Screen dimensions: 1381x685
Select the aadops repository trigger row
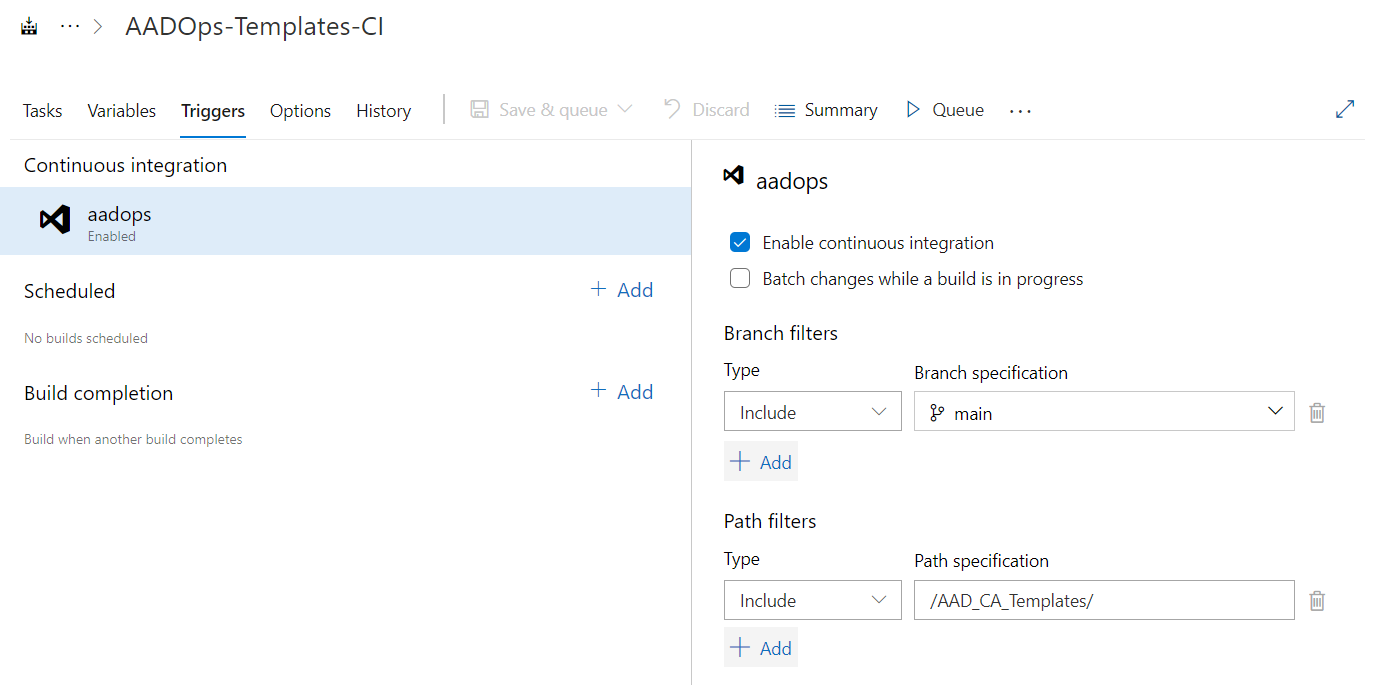pyautogui.click(x=345, y=221)
